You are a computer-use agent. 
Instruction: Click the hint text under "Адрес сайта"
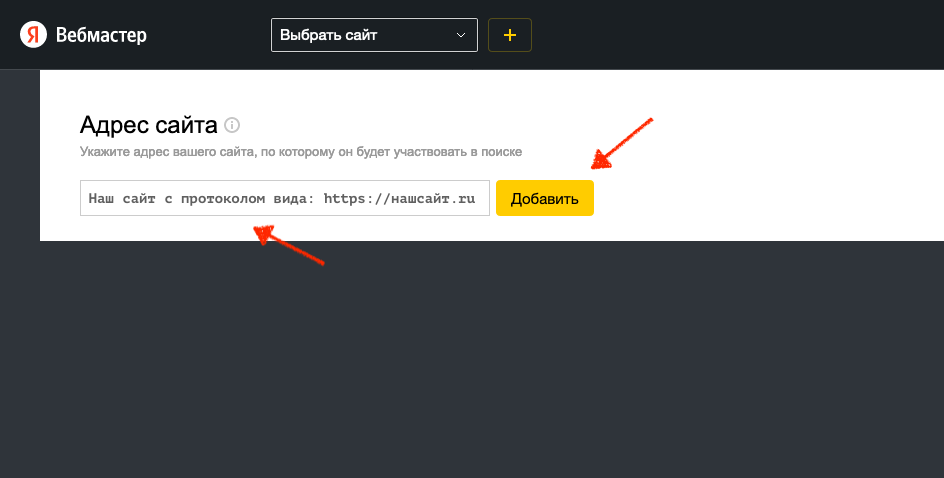300,152
